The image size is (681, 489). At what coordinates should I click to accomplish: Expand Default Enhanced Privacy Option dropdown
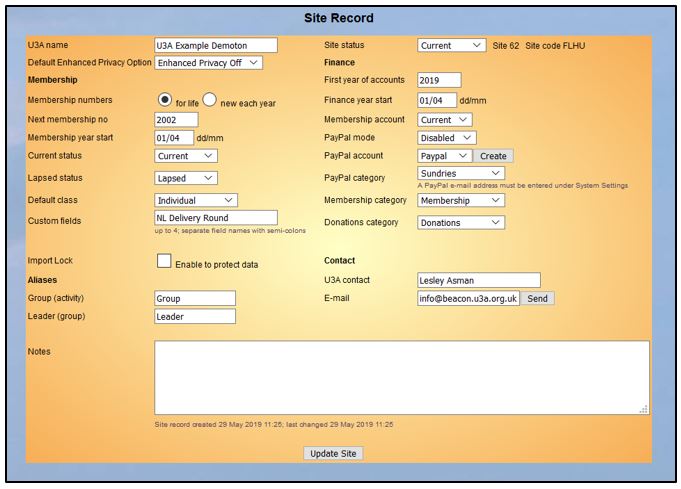pos(208,63)
